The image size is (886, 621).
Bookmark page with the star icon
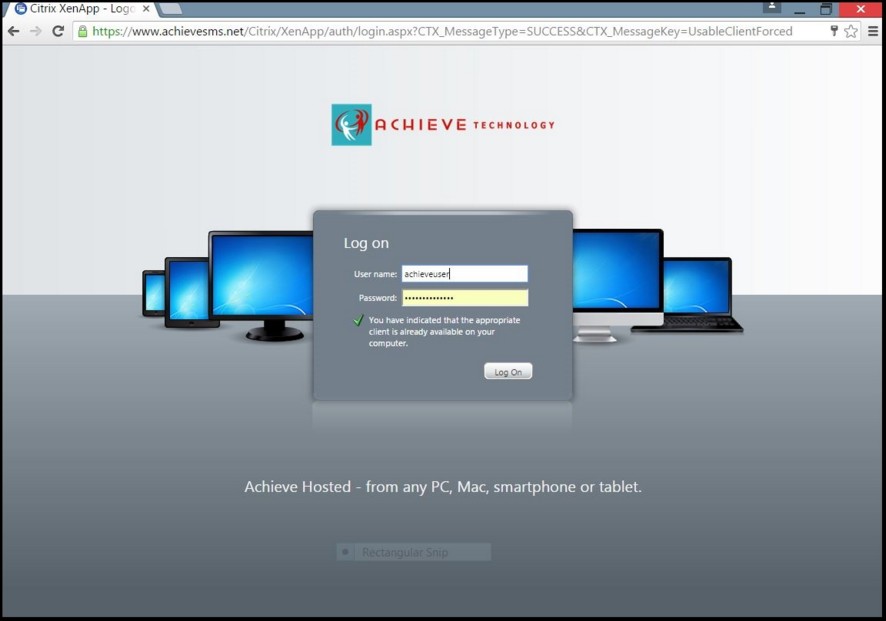tap(851, 31)
